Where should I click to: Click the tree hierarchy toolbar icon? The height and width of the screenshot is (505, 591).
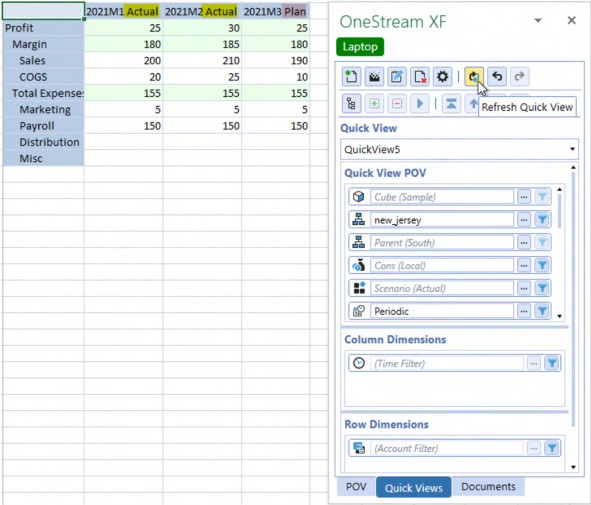point(351,103)
